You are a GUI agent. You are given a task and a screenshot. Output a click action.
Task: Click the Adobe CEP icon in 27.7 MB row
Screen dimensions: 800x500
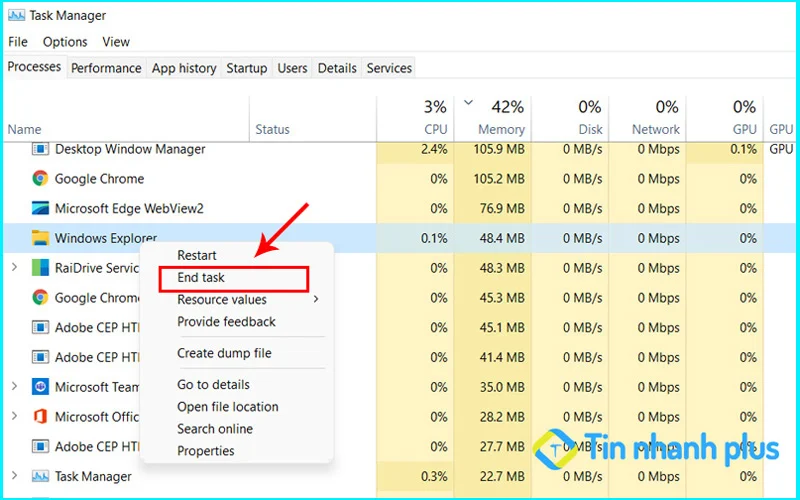40,446
